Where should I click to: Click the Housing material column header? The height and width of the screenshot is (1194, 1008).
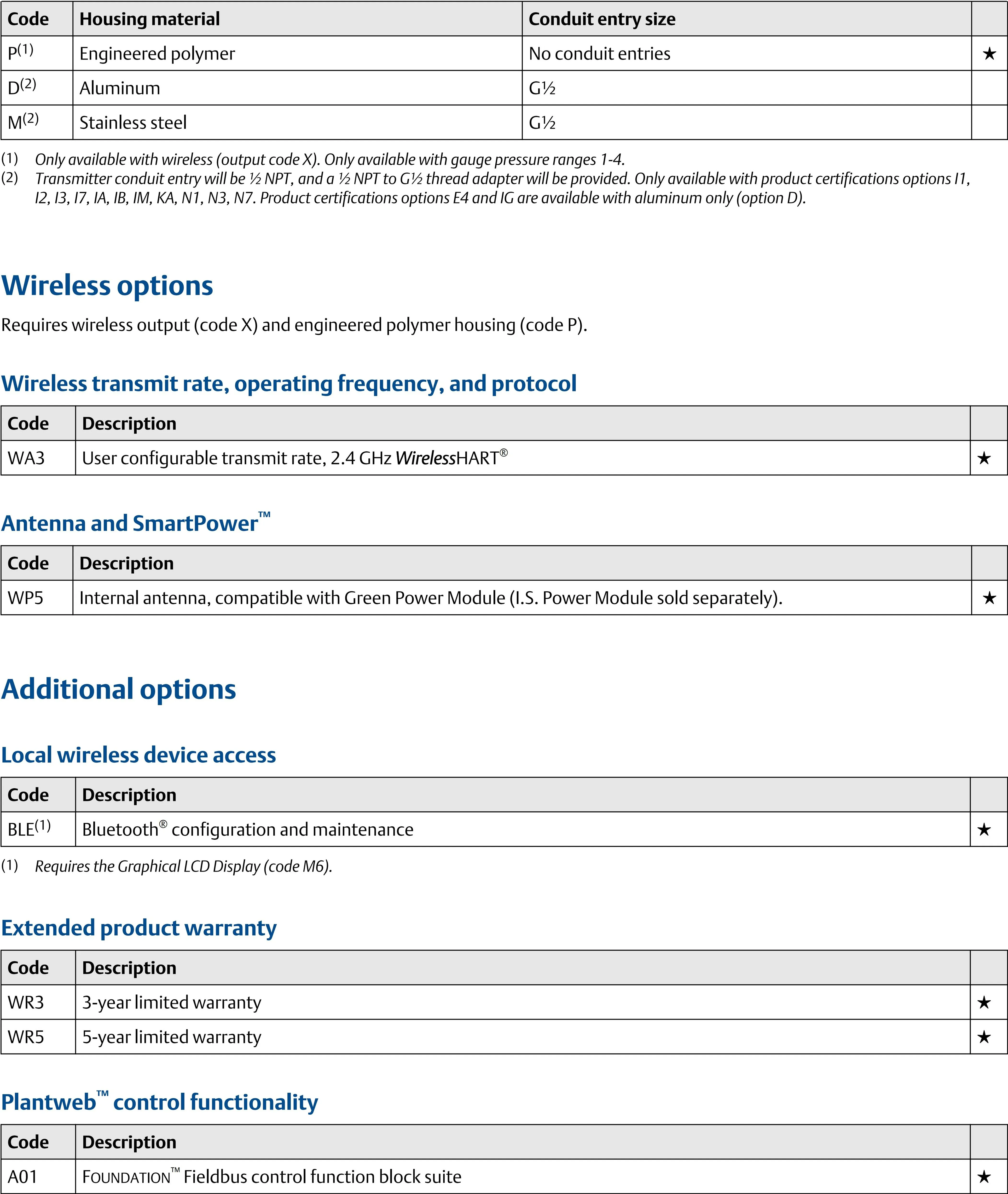pos(150,19)
